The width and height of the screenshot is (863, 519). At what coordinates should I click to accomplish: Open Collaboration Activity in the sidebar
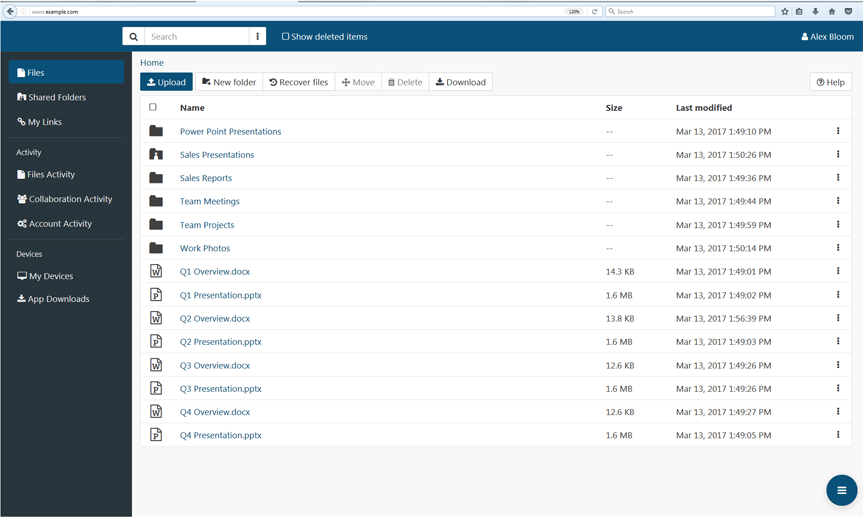70,199
